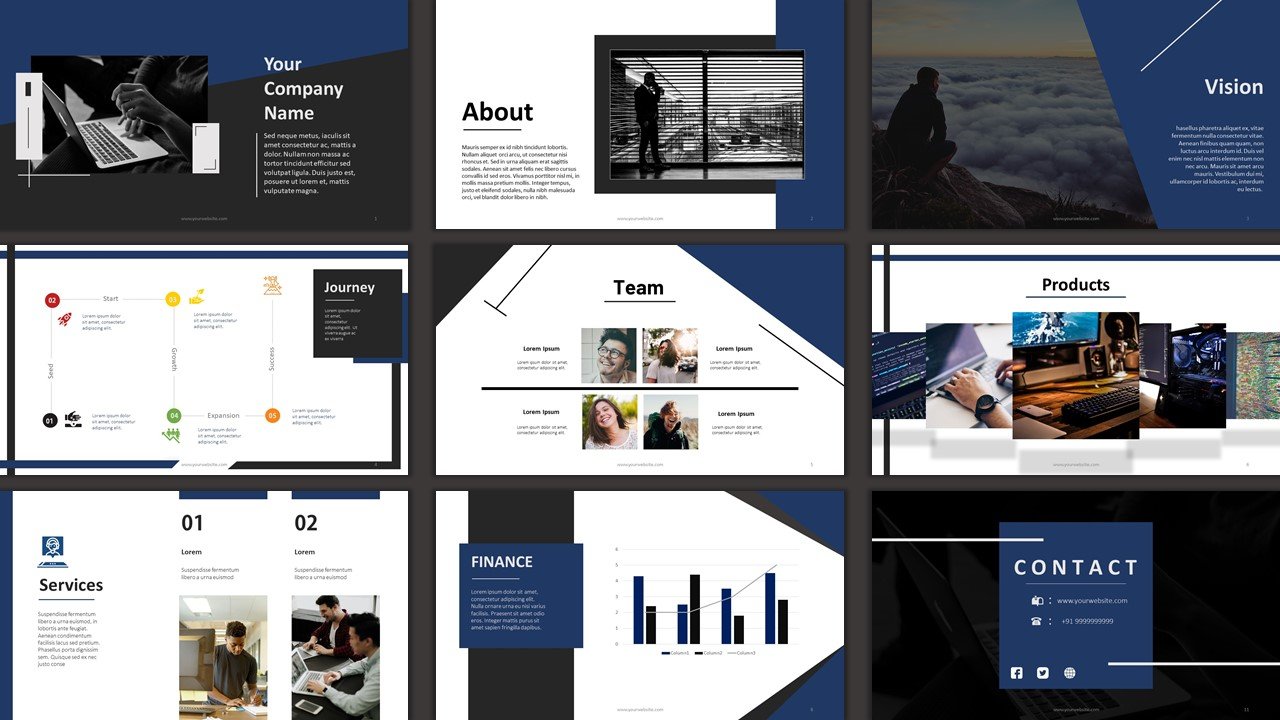Click the FINANCE heading box

pyautogui.click(x=520, y=563)
